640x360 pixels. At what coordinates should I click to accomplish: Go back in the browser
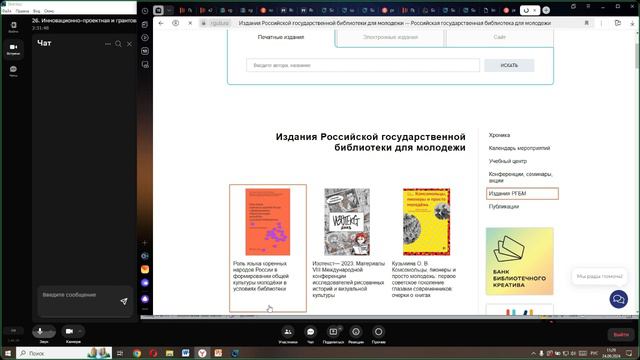(x=161, y=23)
